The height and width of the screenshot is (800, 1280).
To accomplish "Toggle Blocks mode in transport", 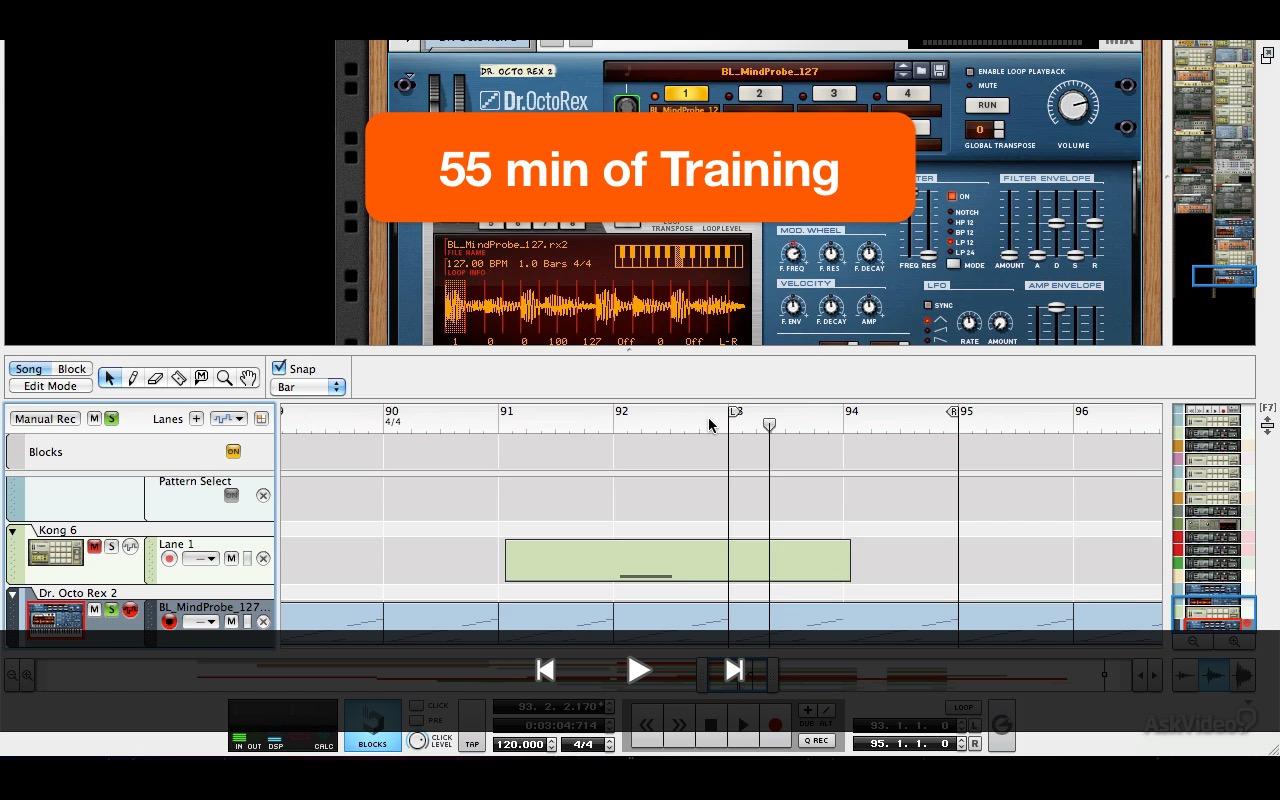I will coord(372,726).
